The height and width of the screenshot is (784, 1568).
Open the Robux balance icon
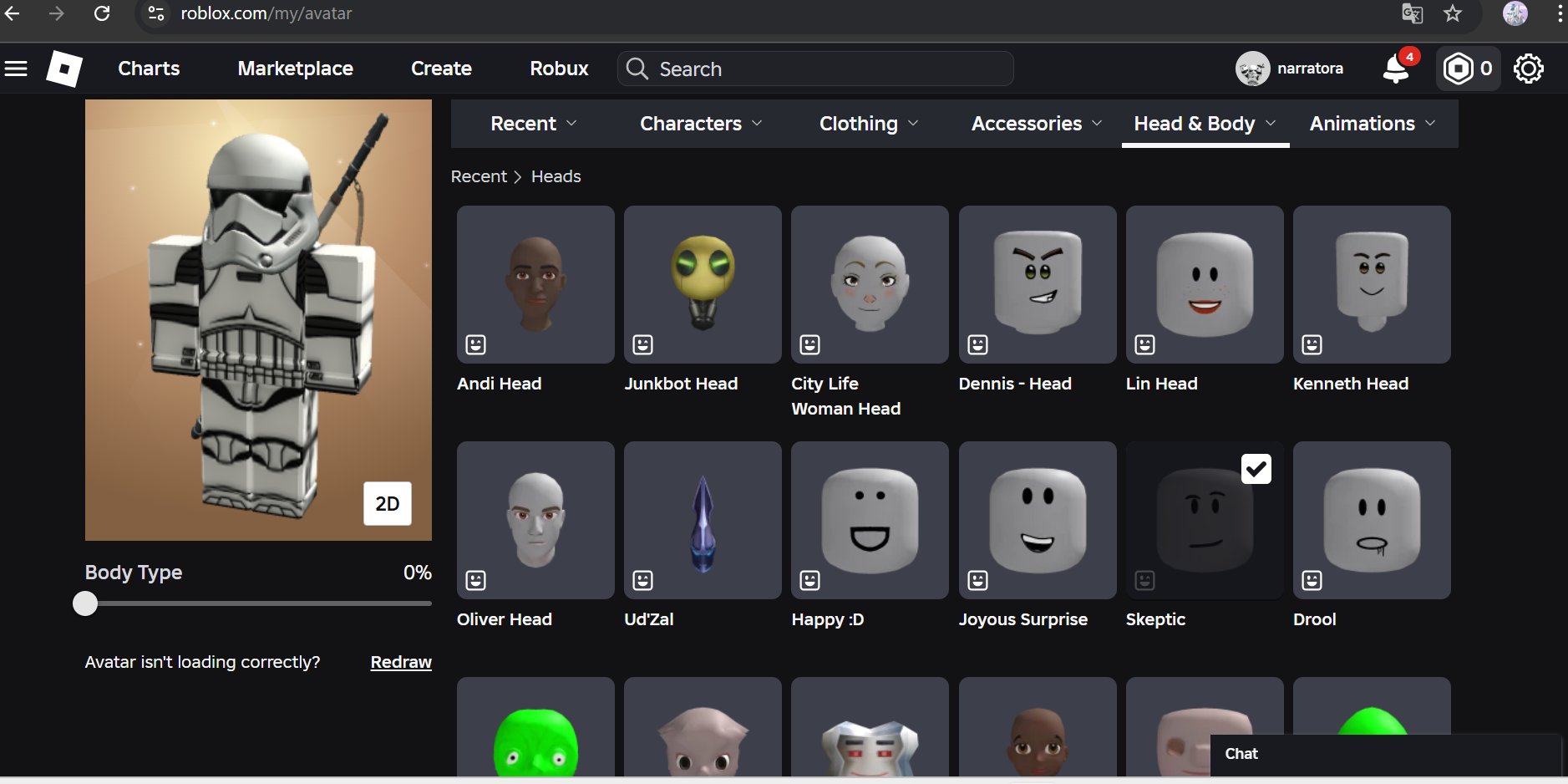pos(1459,69)
